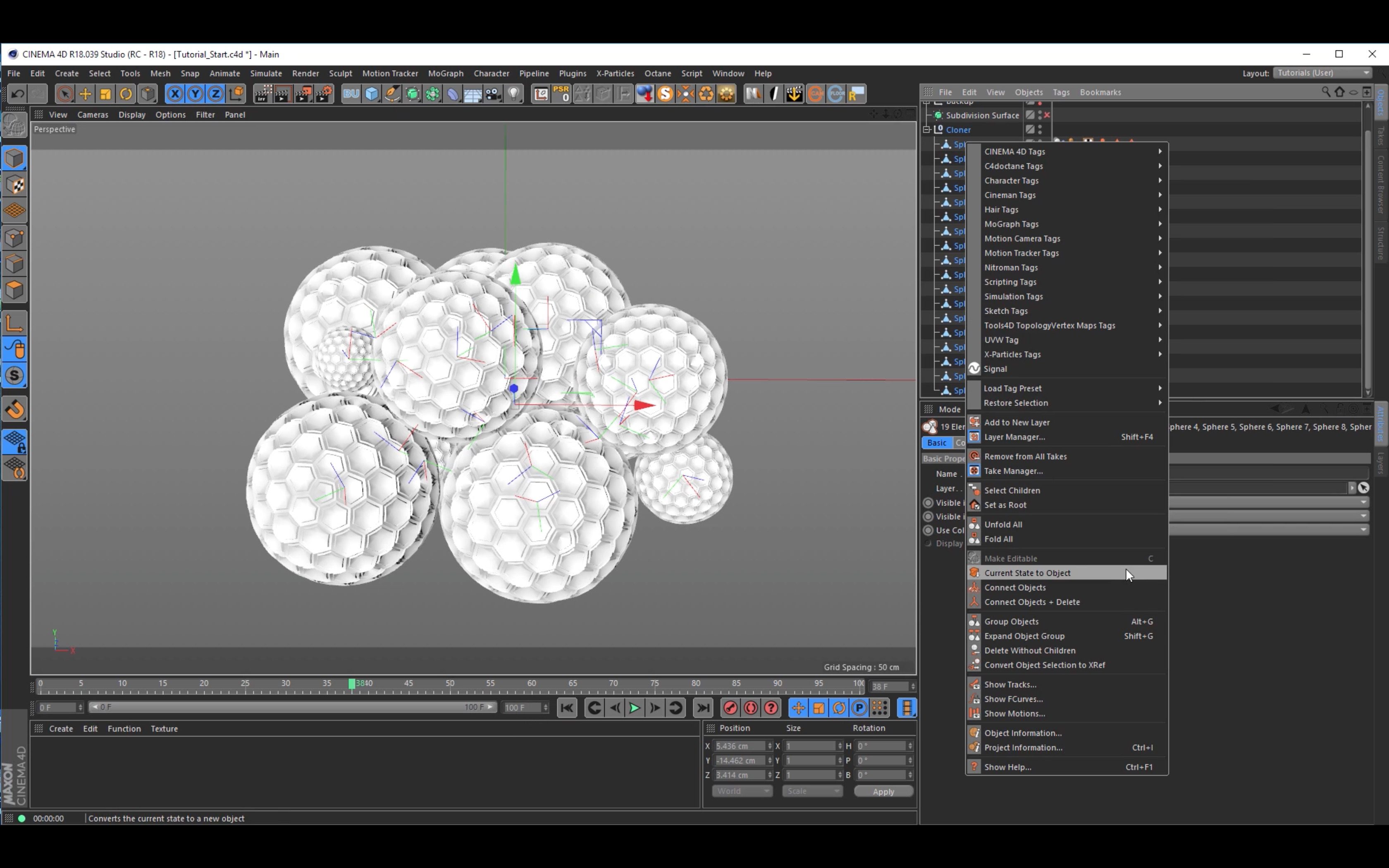The height and width of the screenshot is (868, 1389).
Task: Click the green Play Forwards button
Action: pos(635,708)
